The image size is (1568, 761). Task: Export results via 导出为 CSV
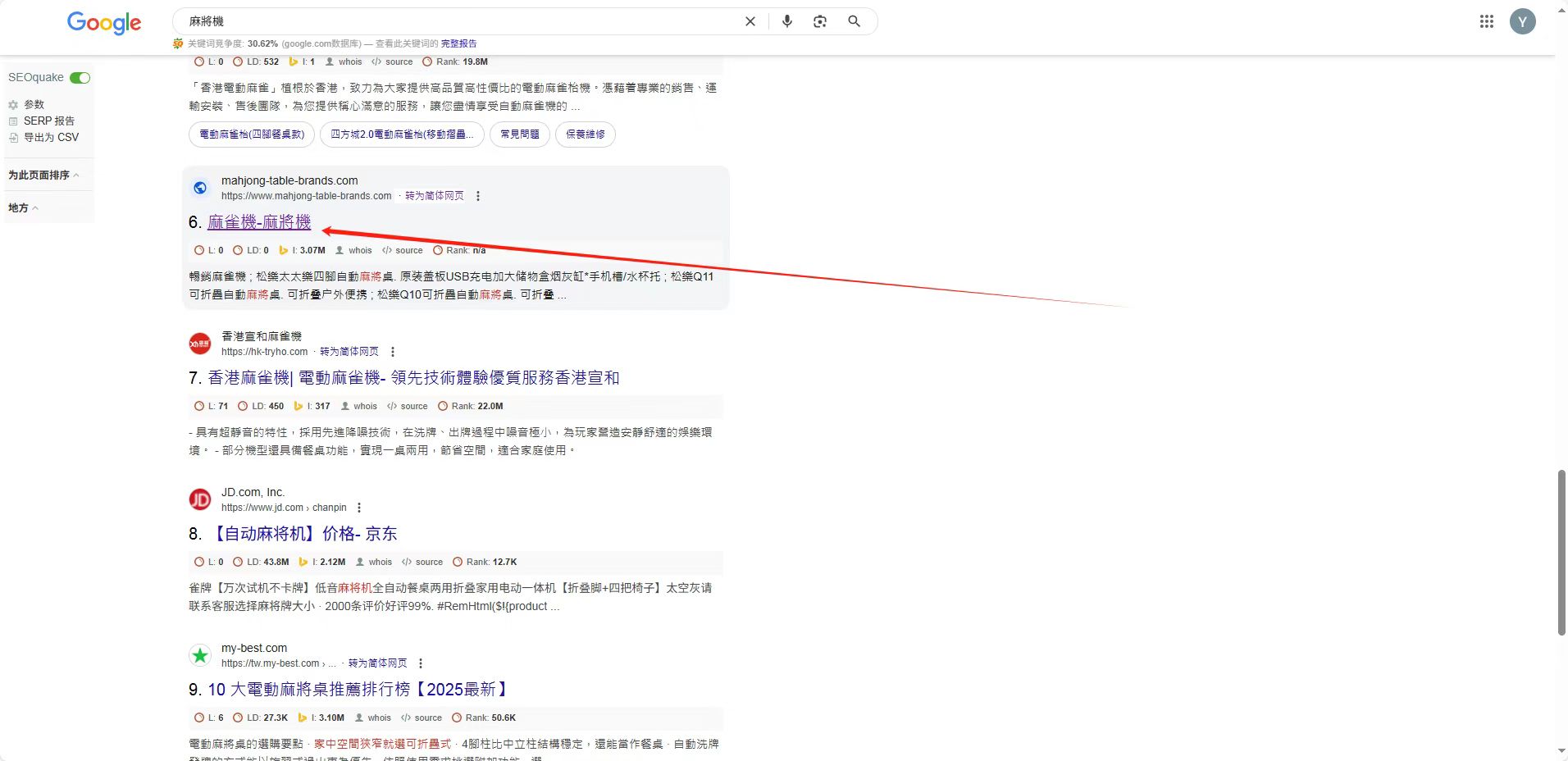[51, 137]
